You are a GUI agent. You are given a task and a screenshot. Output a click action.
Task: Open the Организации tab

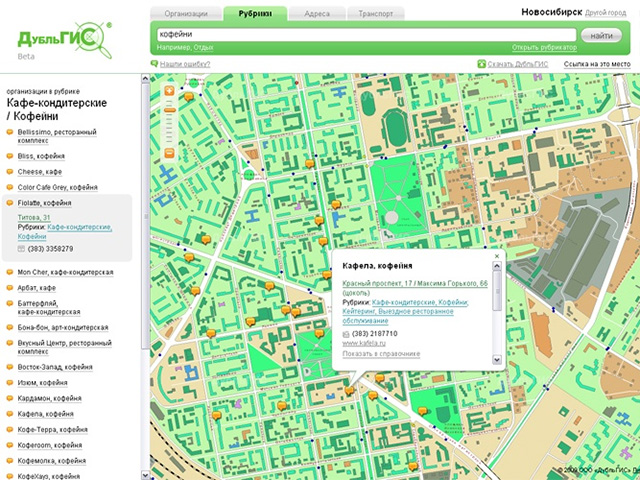(186, 14)
